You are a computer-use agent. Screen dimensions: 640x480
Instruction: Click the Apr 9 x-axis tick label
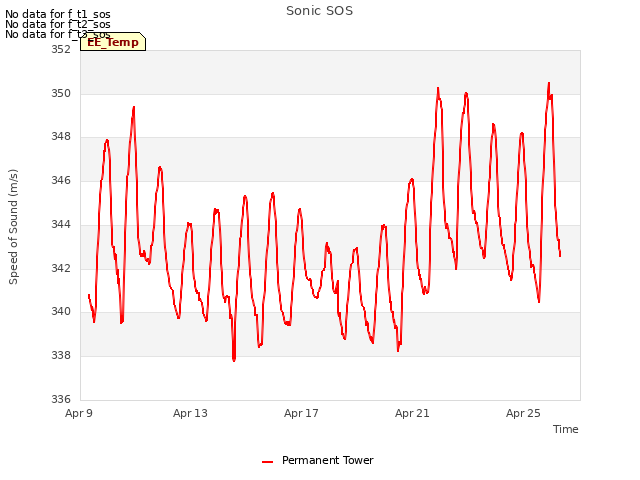pos(79,413)
